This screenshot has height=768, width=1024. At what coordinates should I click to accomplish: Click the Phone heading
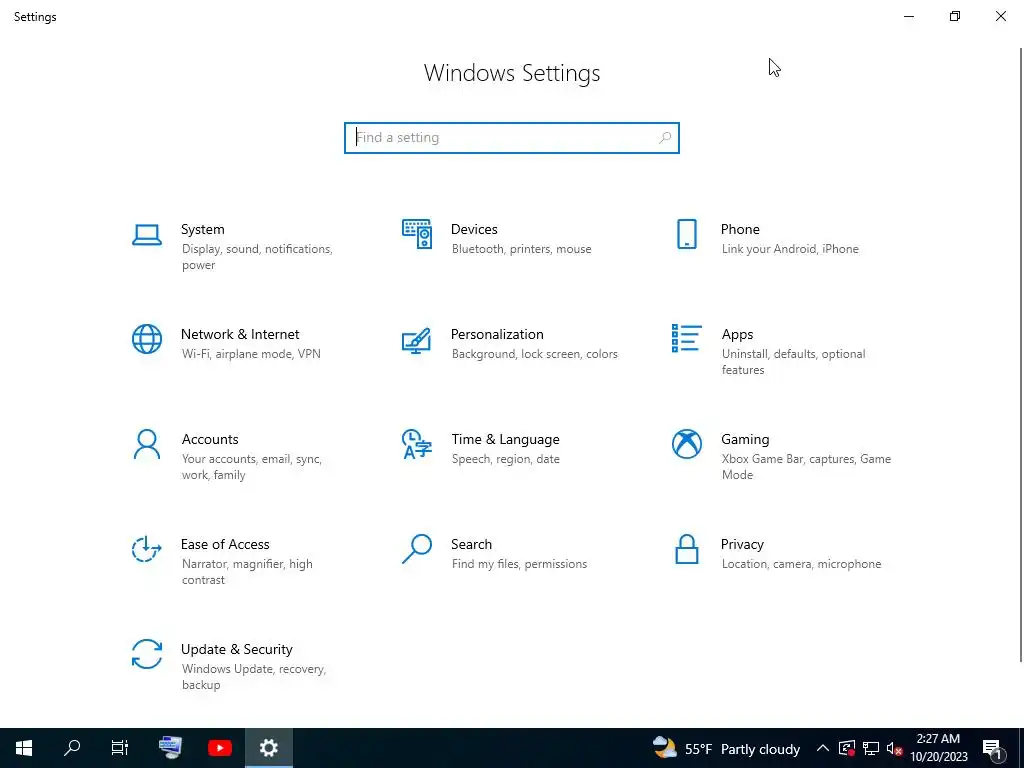pyautogui.click(x=740, y=229)
